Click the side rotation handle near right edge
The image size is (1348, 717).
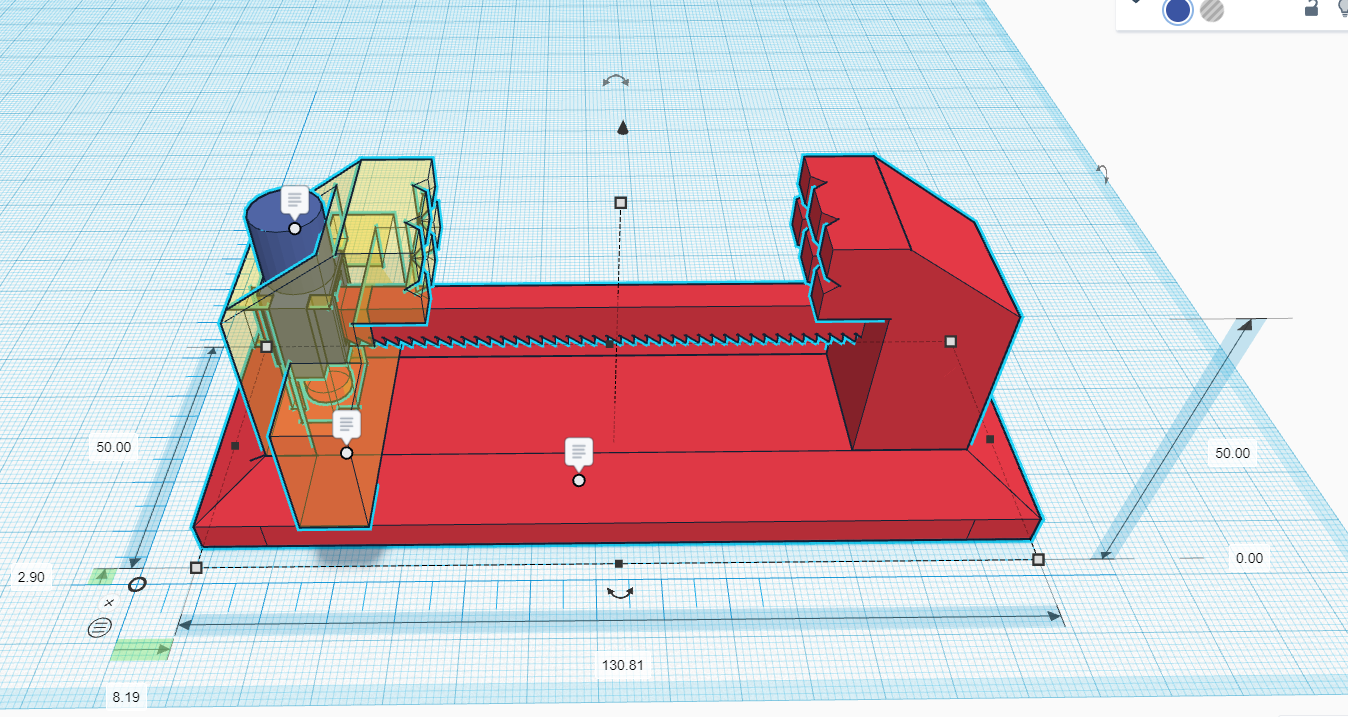[x=1102, y=174]
